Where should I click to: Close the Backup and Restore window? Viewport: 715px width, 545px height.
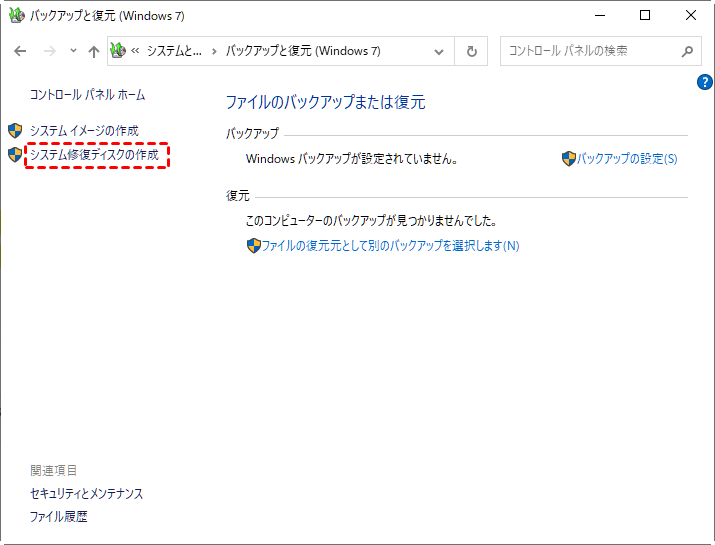click(691, 16)
